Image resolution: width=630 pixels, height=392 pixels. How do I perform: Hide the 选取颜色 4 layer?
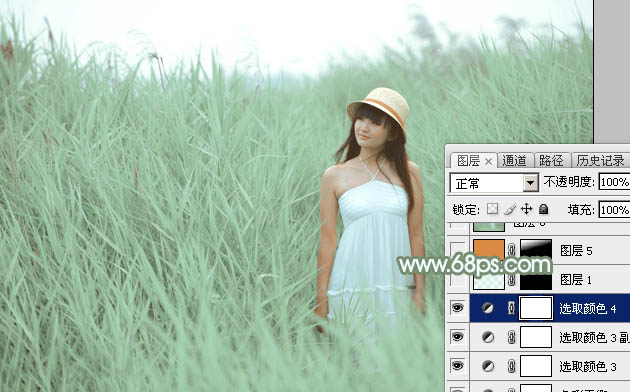pyautogui.click(x=458, y=308)
